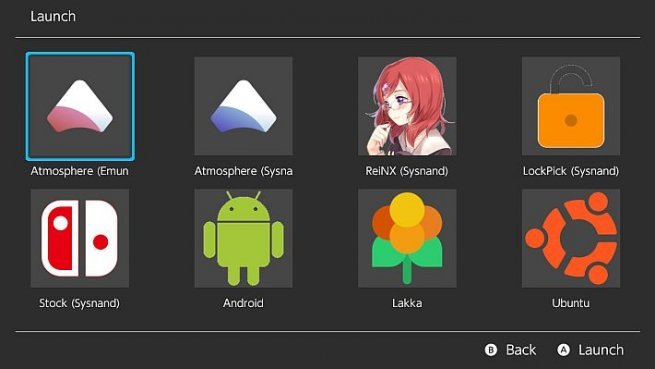This screenshot has height=369, width=655.
Task: Click the "Atmosphere (Sysna" text label
Action: point(244,171)
